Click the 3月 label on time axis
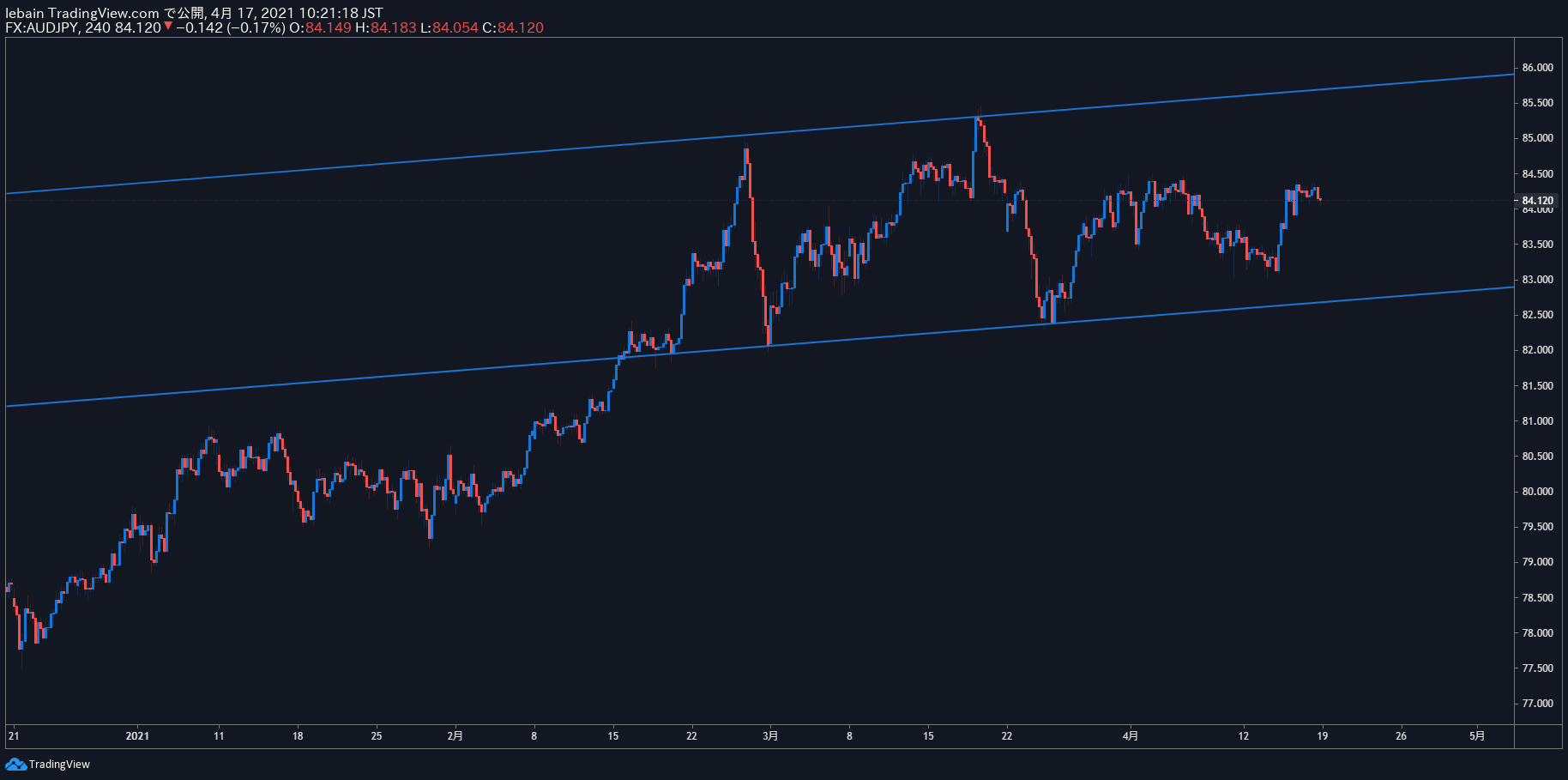The width and height of the screenshot is (1568, 780). (770, 735)
